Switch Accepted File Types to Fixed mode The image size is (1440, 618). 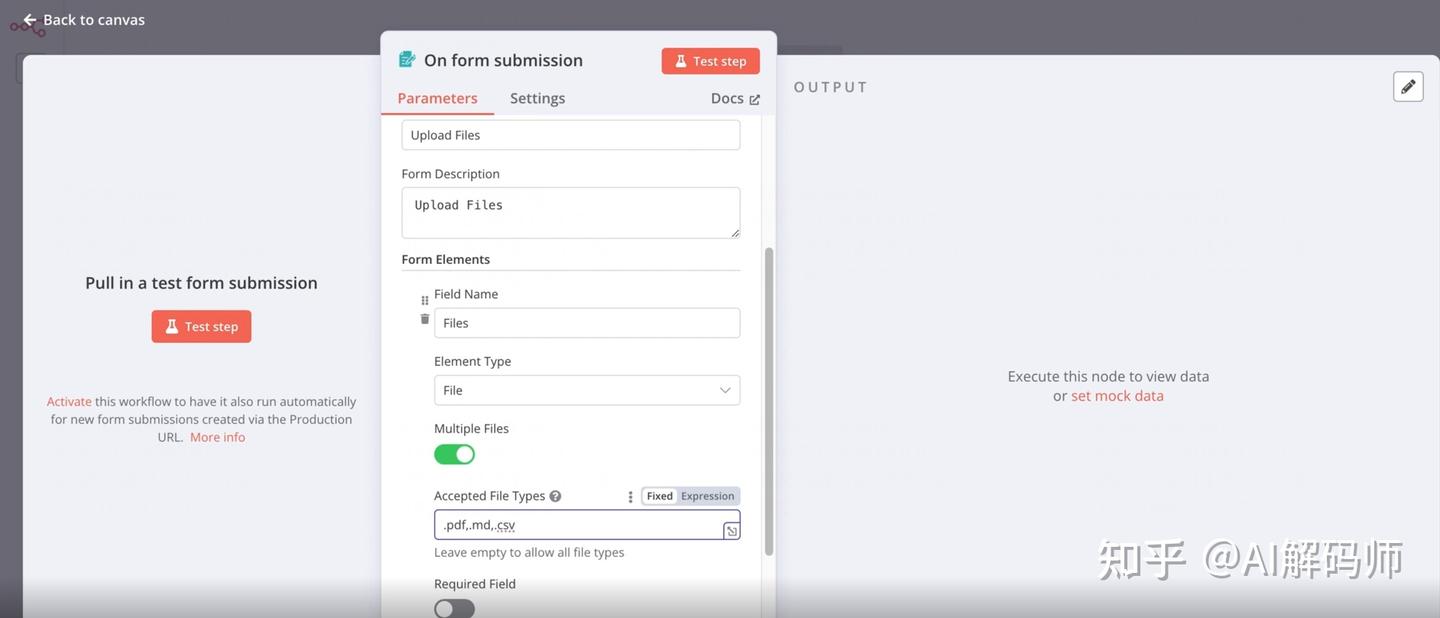click(659, 496)
